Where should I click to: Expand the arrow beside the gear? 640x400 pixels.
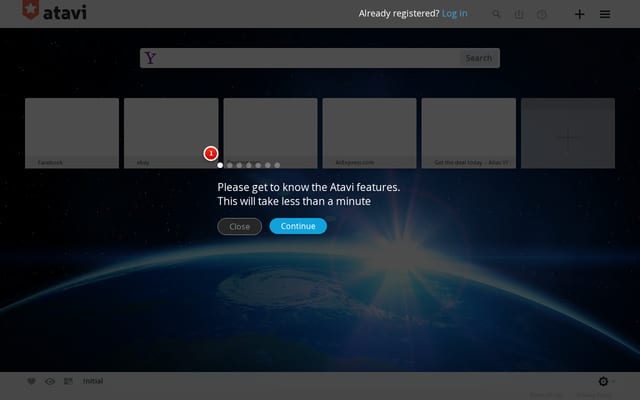(x=613, y=381)
